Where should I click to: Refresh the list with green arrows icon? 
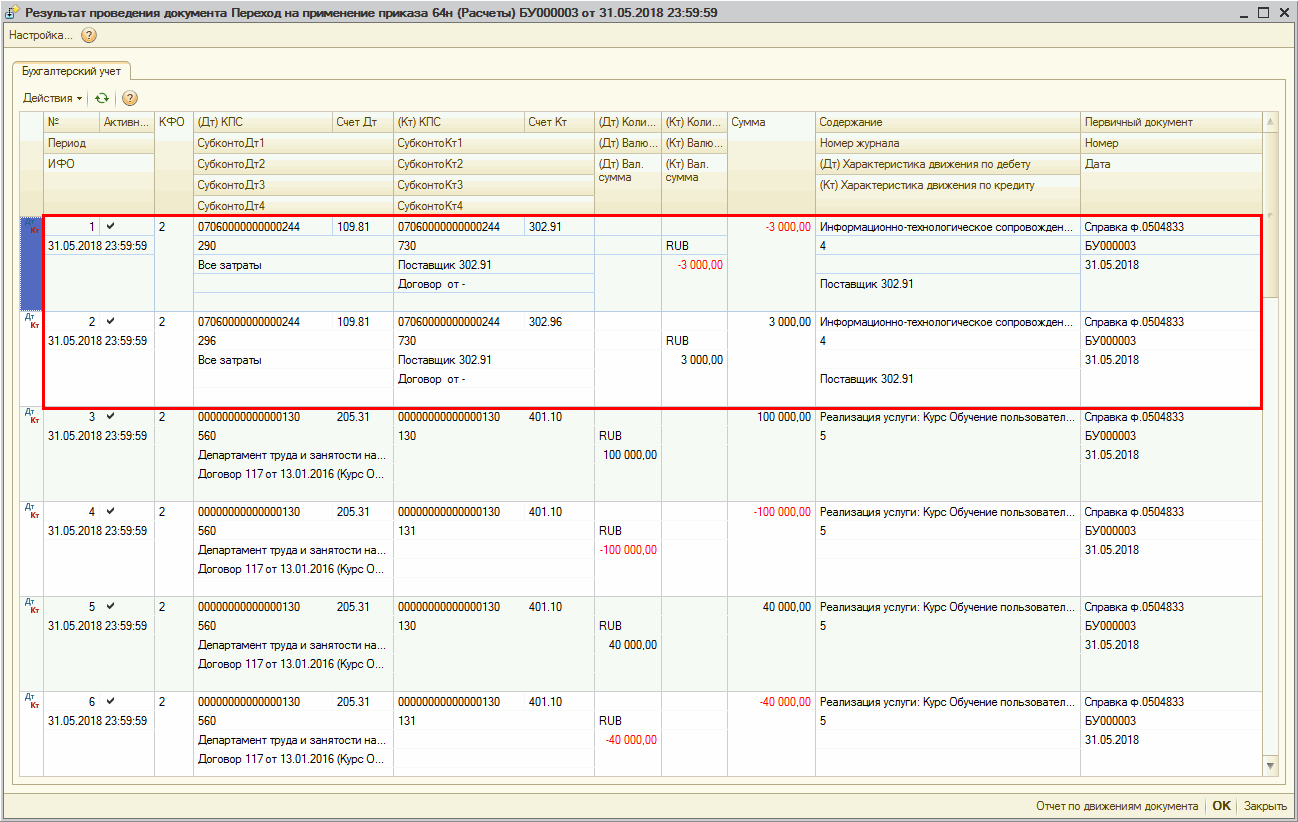tap(101, 98)
